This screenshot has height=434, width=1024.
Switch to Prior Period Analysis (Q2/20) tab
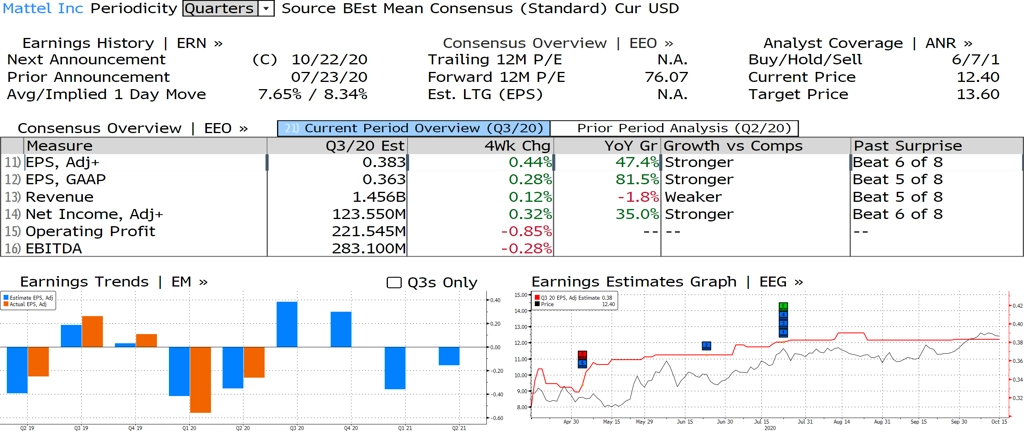pos(675,128)
